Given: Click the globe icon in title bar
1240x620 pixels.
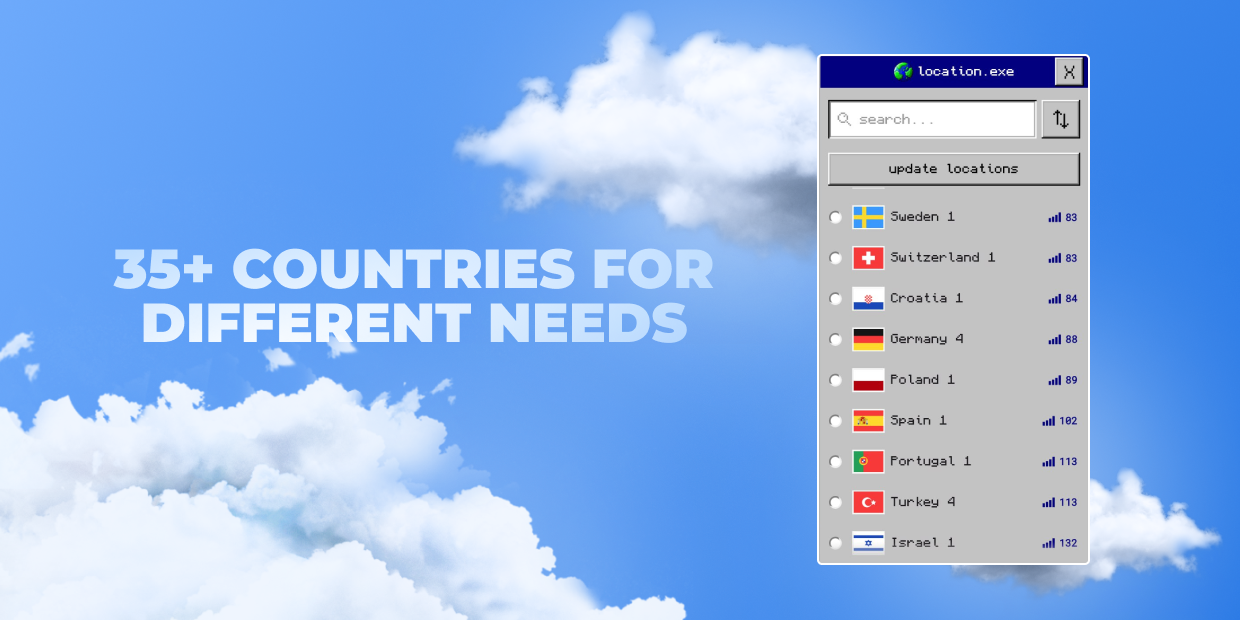Looking at the screenshot, I should coord(902,71).
